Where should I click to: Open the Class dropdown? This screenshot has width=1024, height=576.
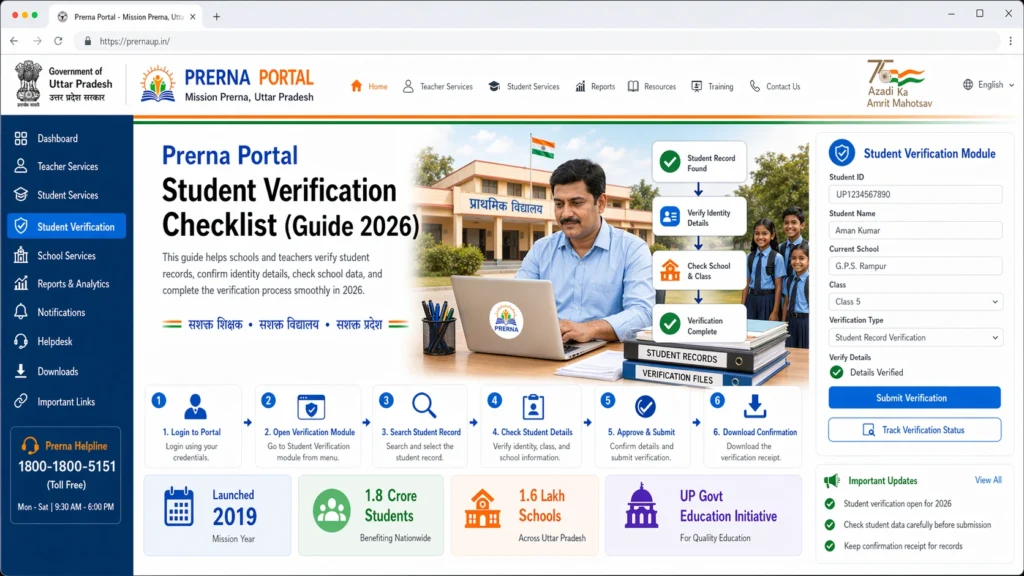click(x=915, y=302)
